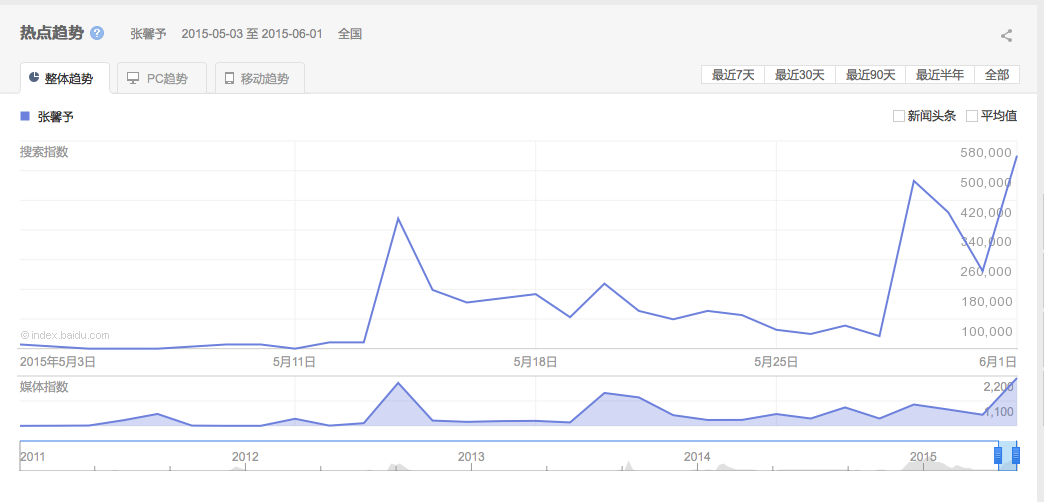Click the help question mark icon

(x=97, y=33)
